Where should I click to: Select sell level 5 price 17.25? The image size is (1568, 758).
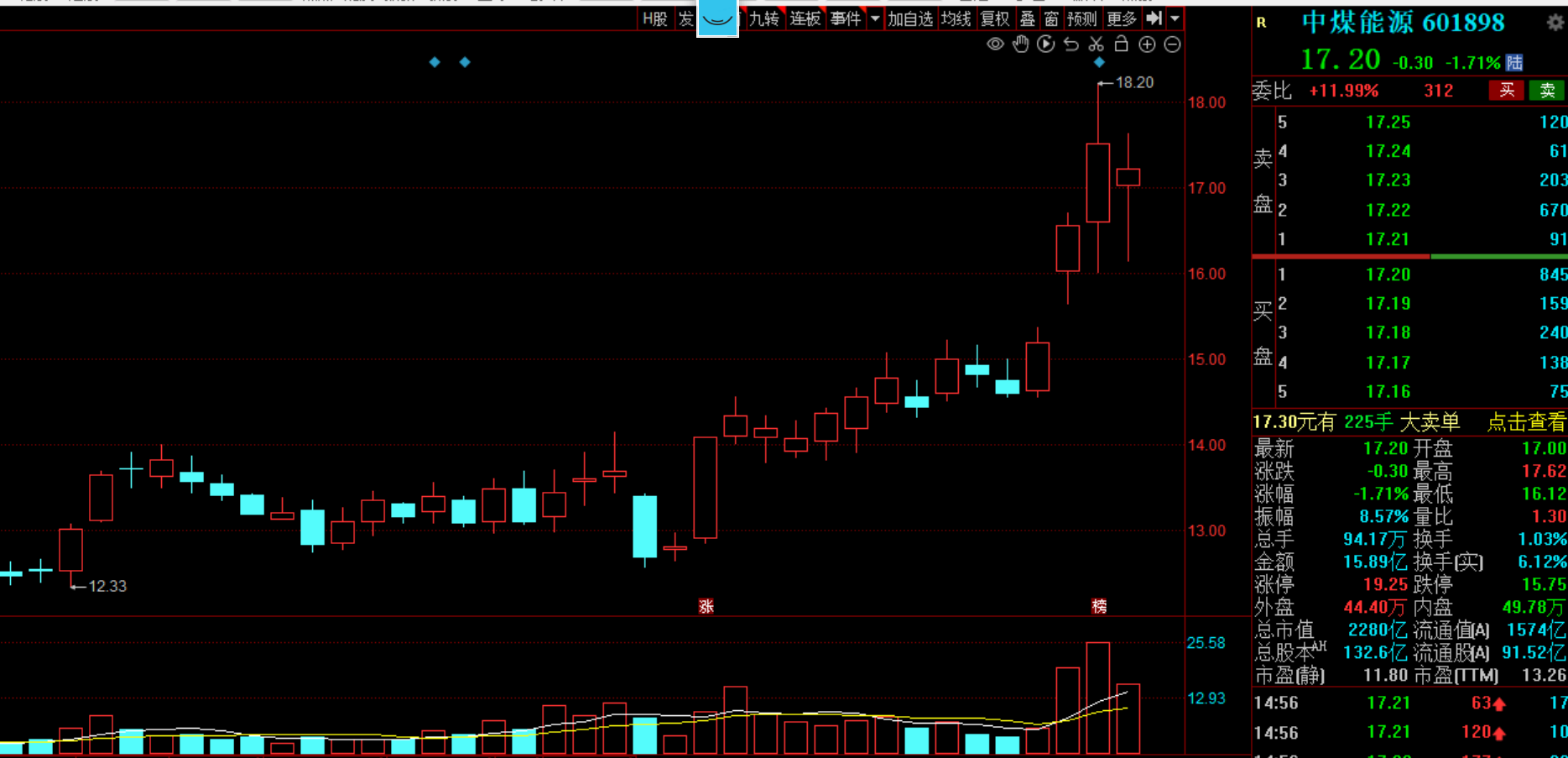tap(1388, 123)
